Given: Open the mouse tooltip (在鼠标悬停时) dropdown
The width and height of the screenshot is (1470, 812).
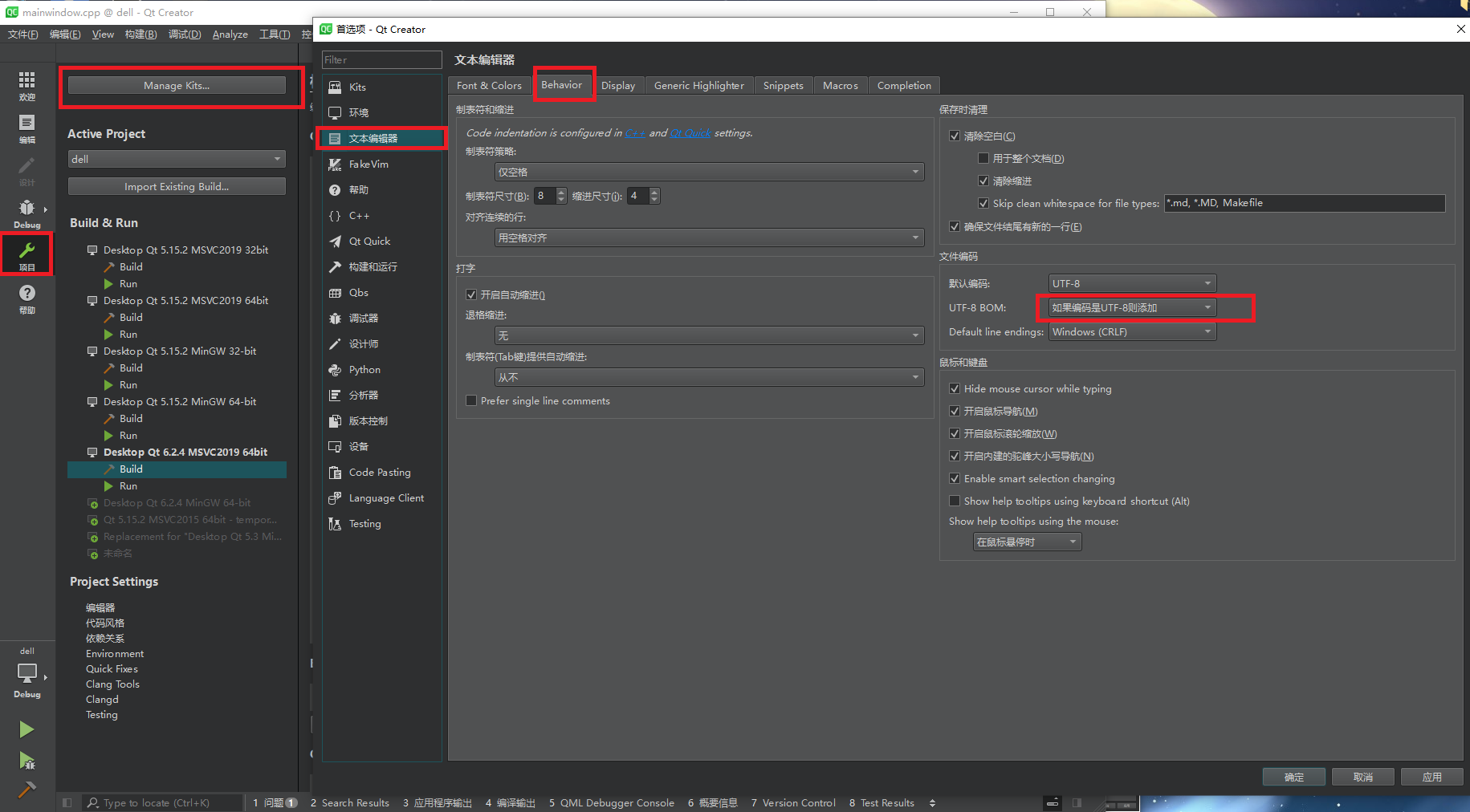Looking at the screenshot, I should 1027,542.
